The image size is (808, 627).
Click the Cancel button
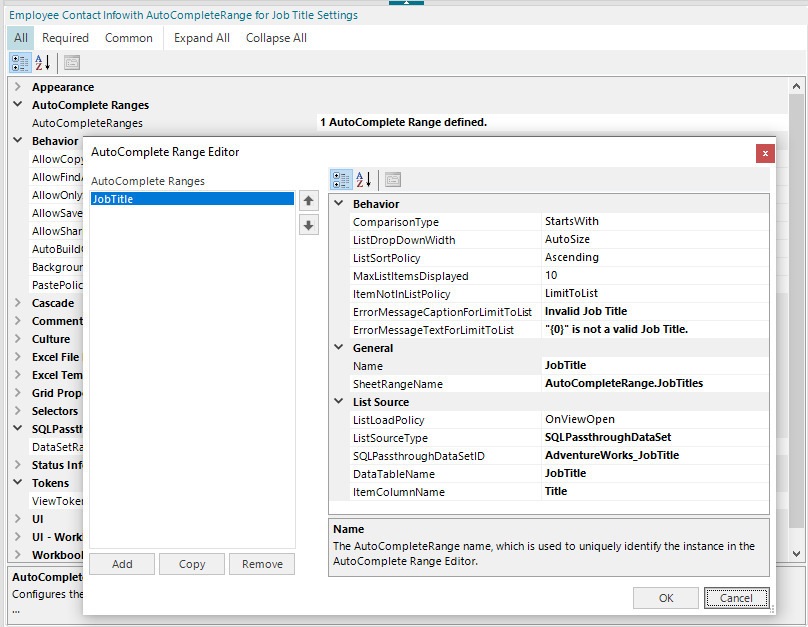pos(736,598)
